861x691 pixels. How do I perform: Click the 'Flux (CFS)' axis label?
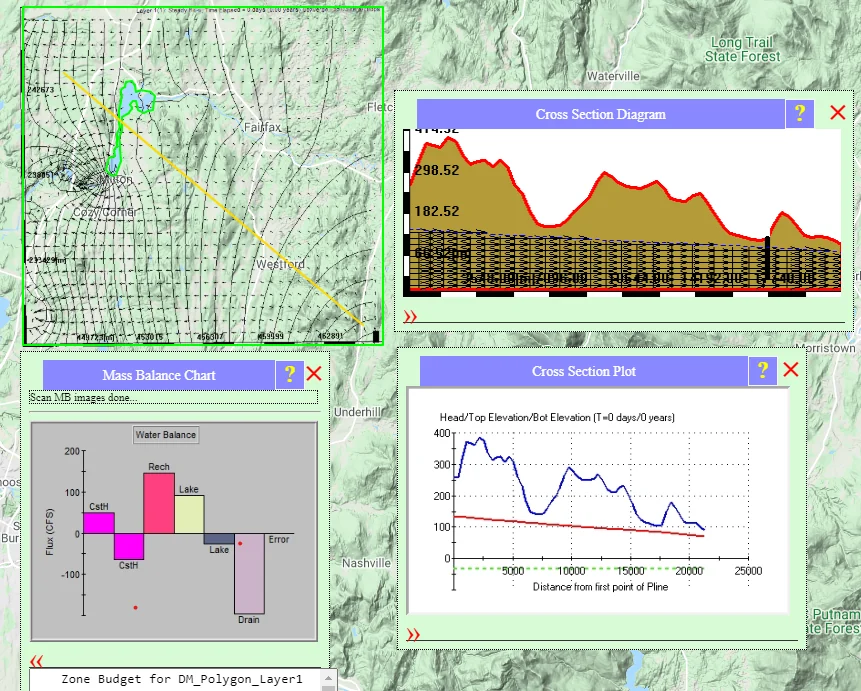50,532
